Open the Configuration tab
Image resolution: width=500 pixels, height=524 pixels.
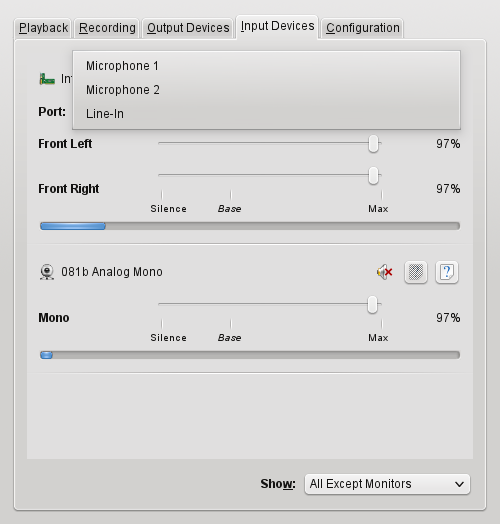coord(363,28)
